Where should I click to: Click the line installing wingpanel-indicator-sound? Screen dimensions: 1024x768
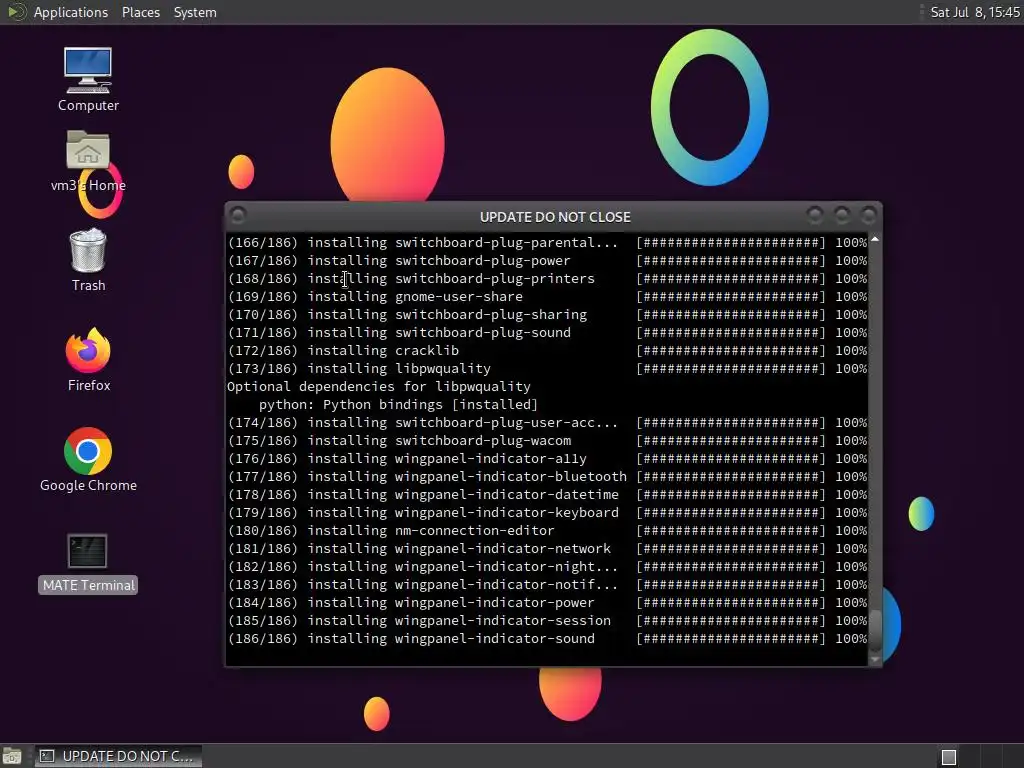[547, 639]
